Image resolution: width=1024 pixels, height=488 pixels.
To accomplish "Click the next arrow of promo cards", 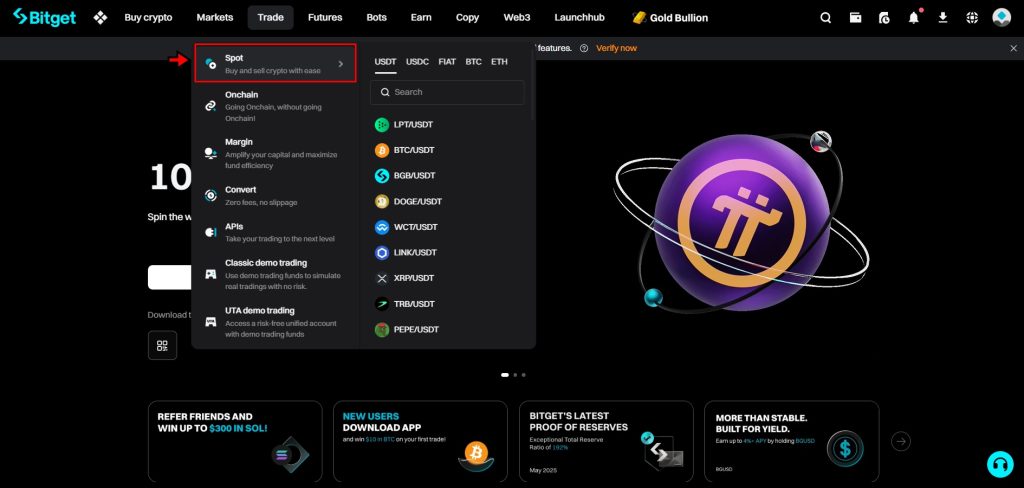I will click(x=901, y=442).
